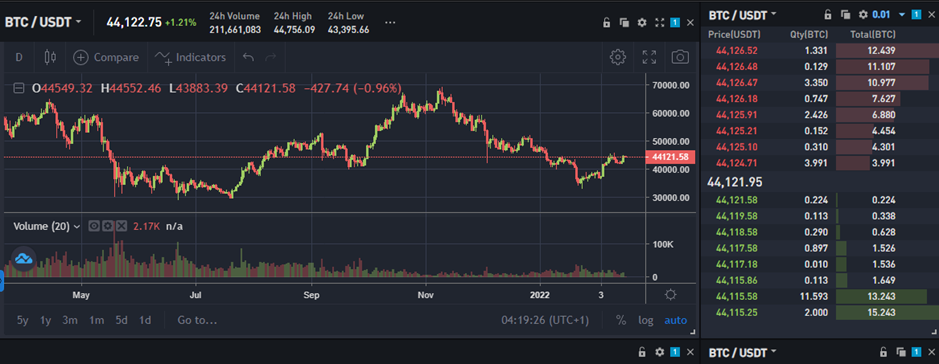
Task: Collapse the OHLC legend with the minus box
Action: [19, 89]
